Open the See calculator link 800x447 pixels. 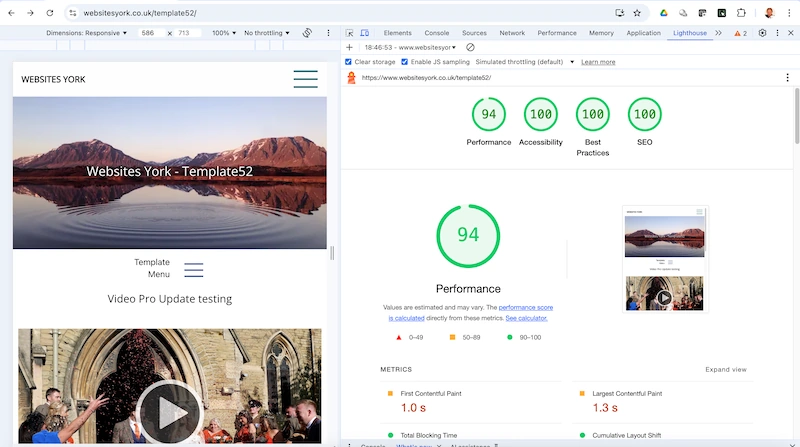click(526, 318)
